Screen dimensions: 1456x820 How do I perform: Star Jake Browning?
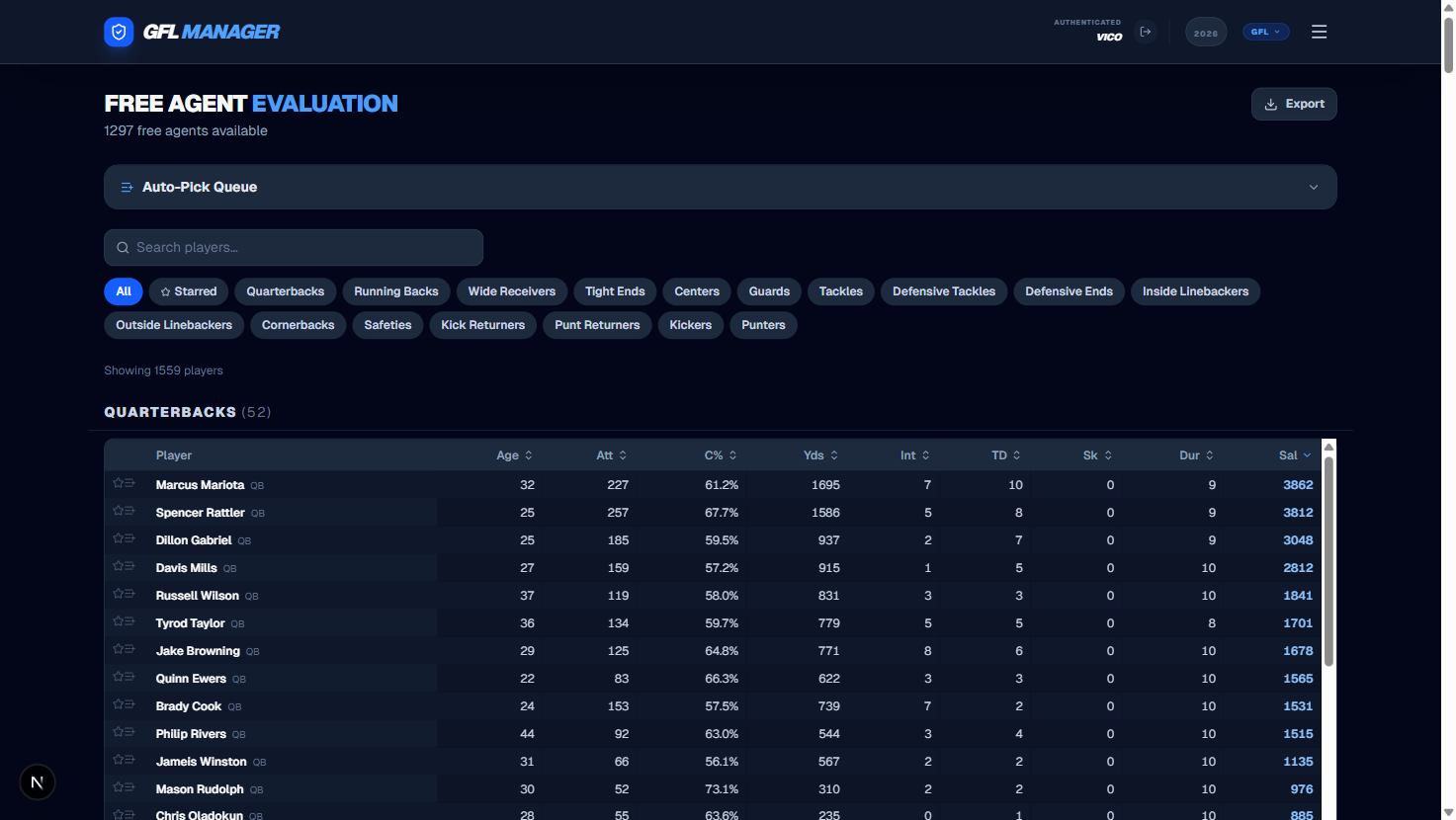(118, 649)
